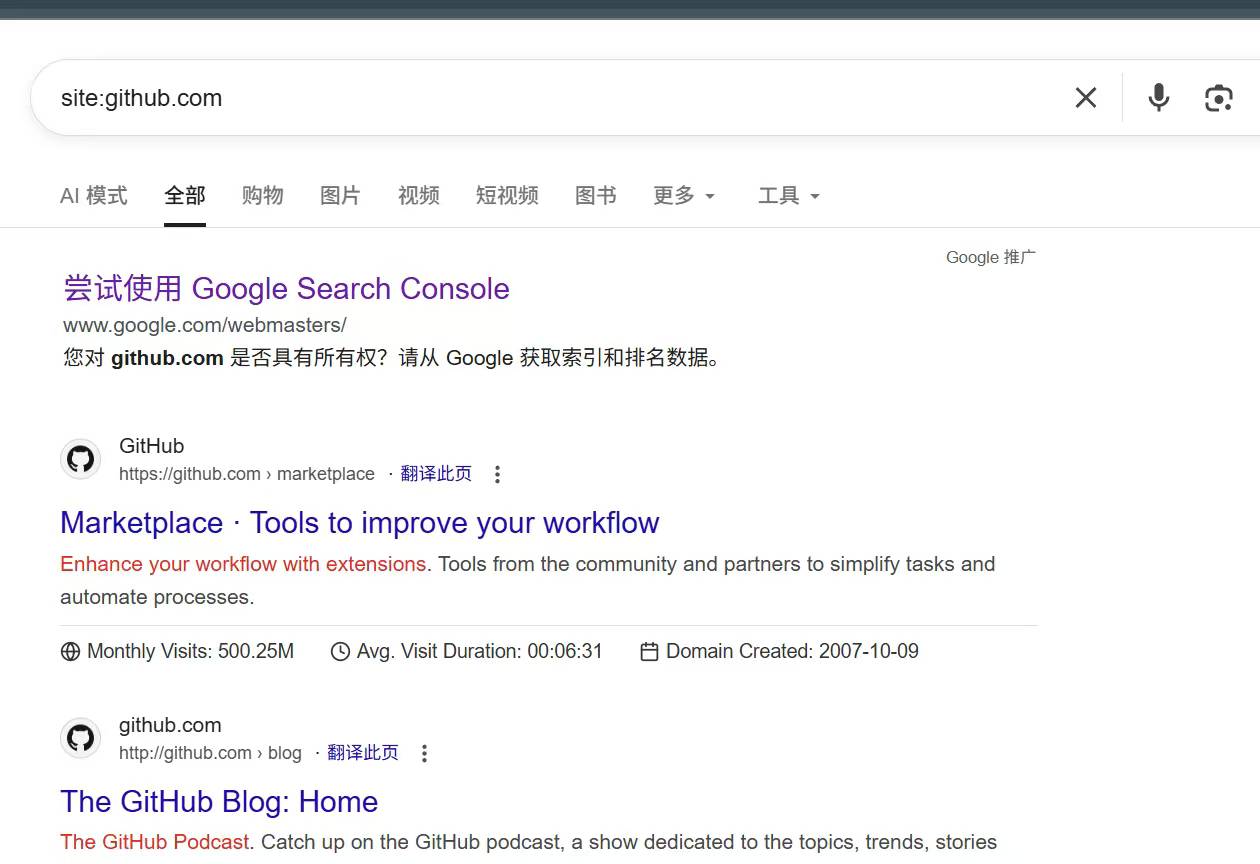Viewport: 1260px width, 864px height.
Task: Open the 视频 results tab
Action: 419,195
